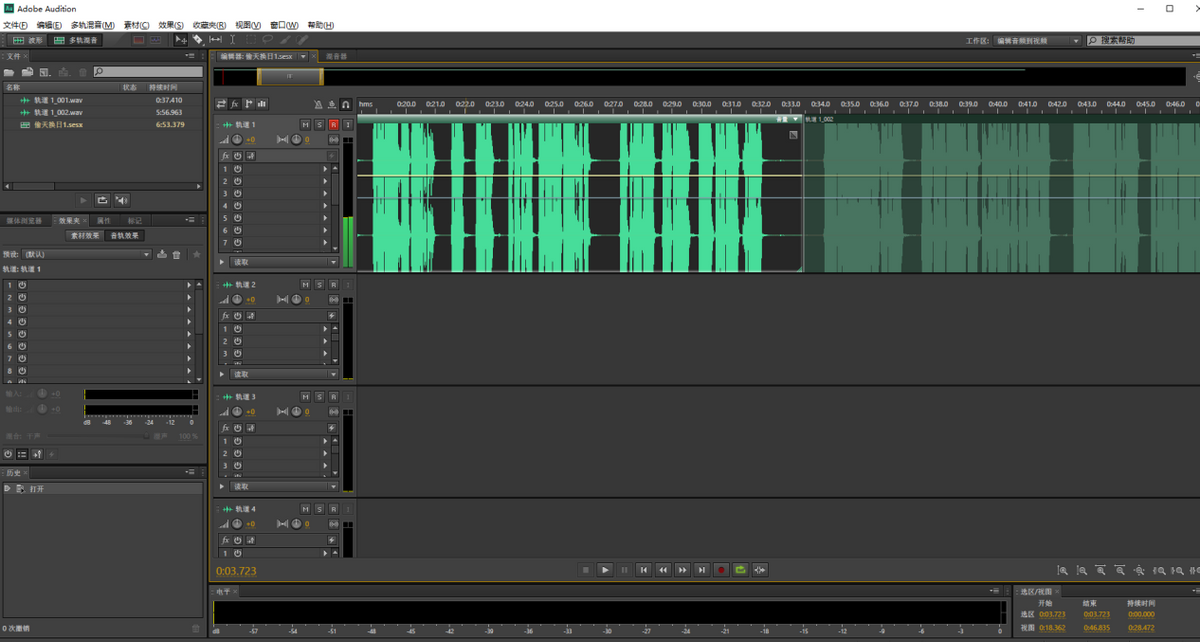The image size is (1200, 642).
Task: Click Loop Playback button in Files panel
Action: coord(102,200)
